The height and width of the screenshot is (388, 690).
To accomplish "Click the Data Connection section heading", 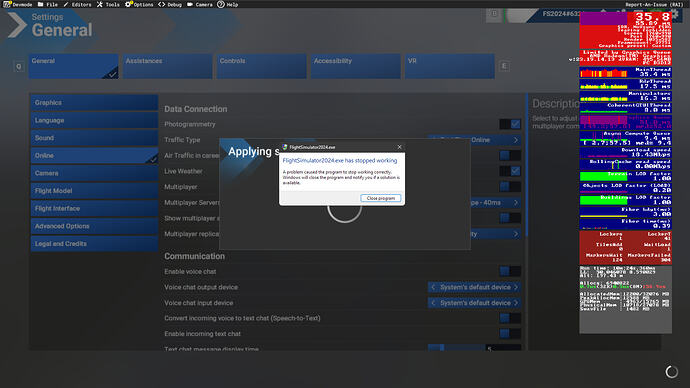I will point(196,109).
